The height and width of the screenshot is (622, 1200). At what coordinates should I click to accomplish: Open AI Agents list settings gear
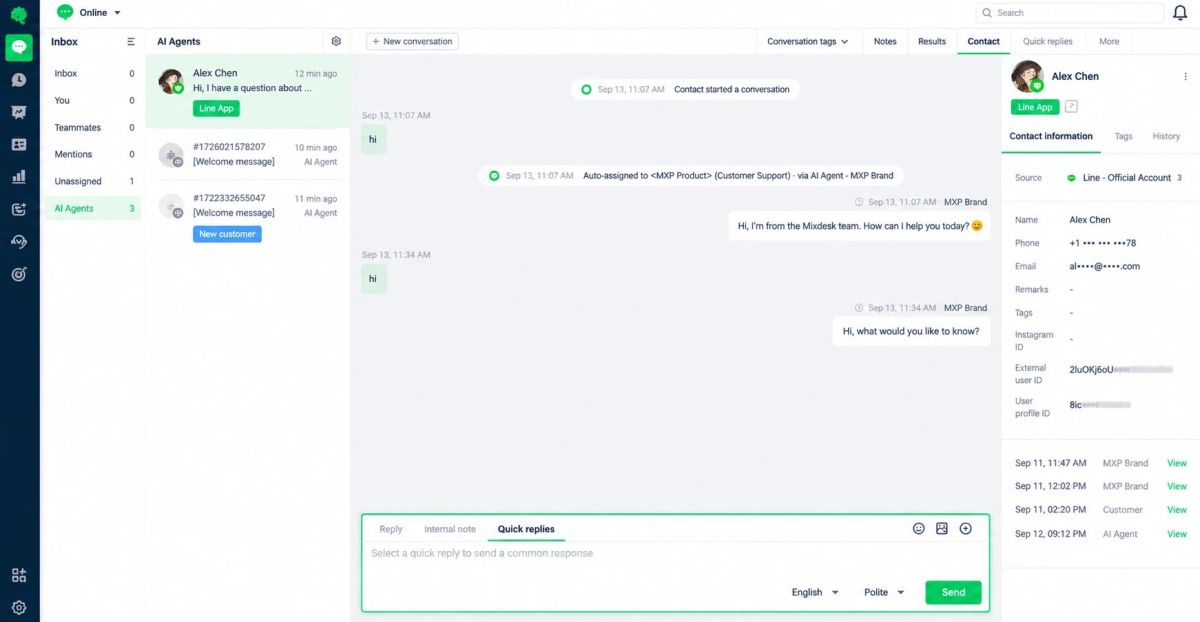point(336,42)
